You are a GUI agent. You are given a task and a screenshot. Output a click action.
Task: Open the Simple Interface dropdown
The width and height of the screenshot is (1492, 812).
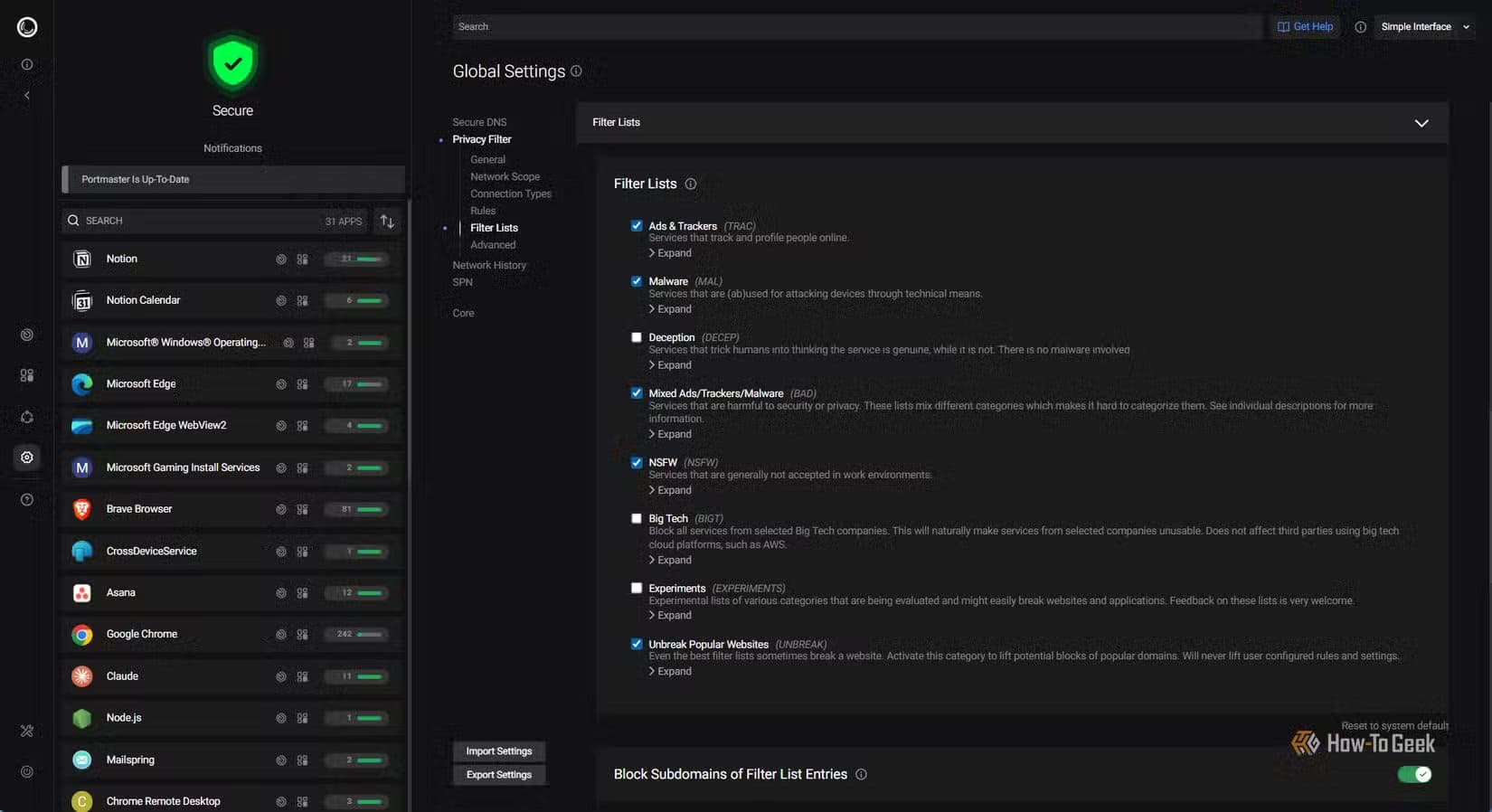tap(1424, 27)
